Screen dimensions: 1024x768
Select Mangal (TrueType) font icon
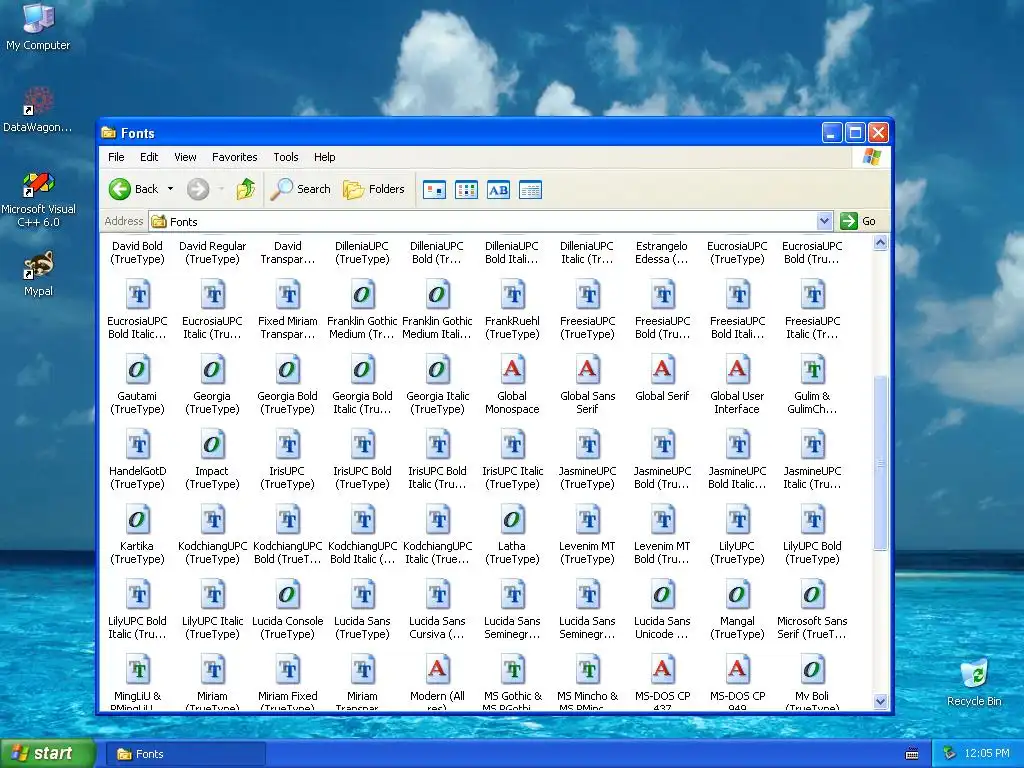(x=737, y=595)
